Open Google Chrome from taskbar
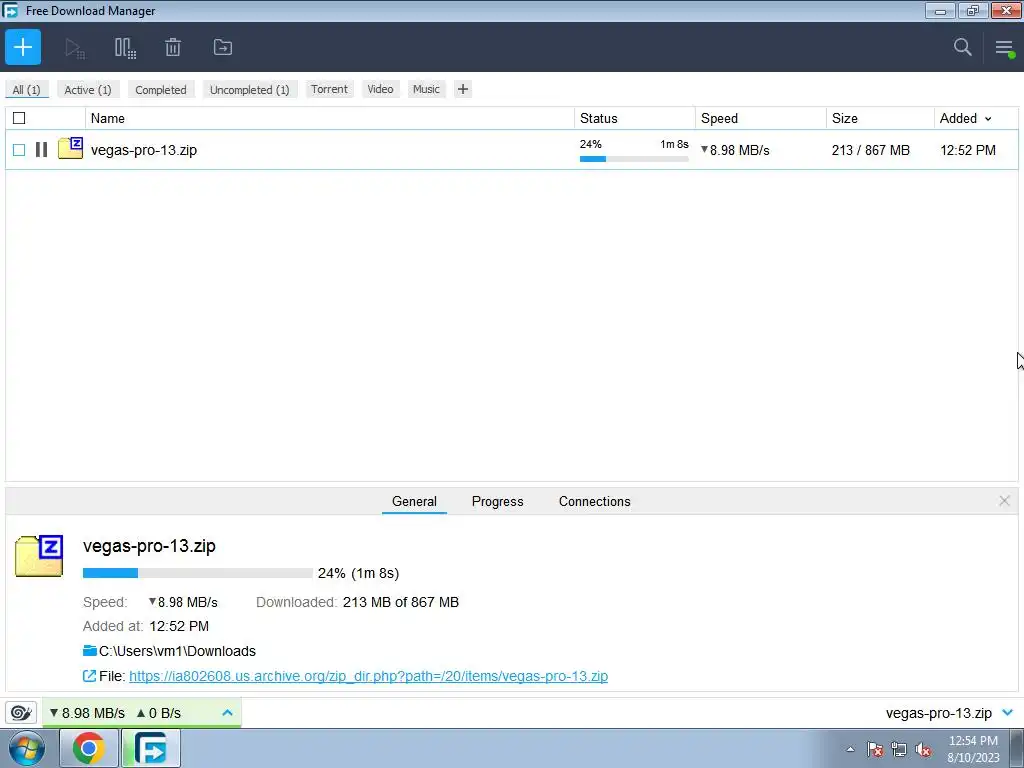The height and width of the screenshot is (768, 1024). tap(89, 748)
